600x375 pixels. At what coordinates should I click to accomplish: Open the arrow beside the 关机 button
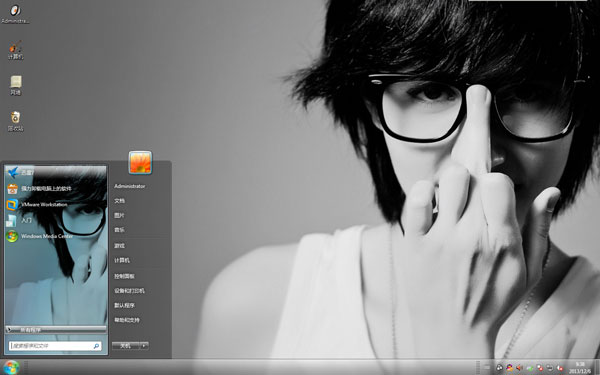tap(144, 346)
